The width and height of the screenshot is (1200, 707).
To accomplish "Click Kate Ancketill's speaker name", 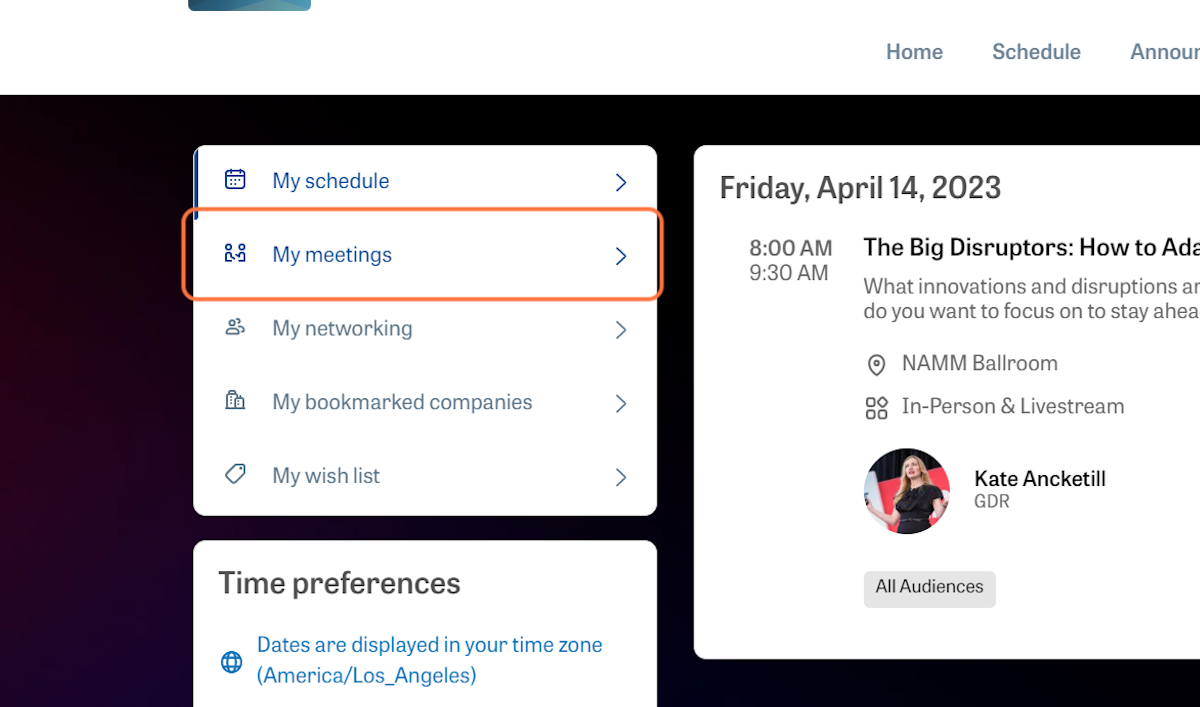I will [1040, 479].
